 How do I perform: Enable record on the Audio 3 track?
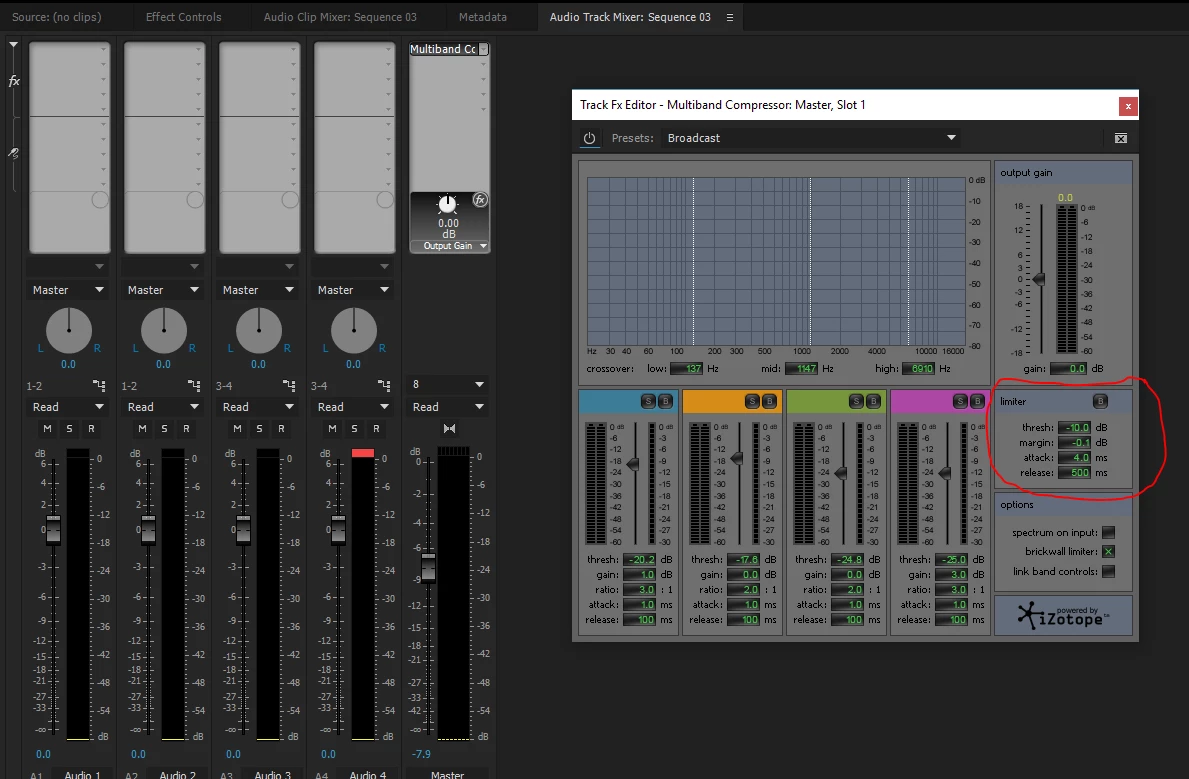coord(281,429)
